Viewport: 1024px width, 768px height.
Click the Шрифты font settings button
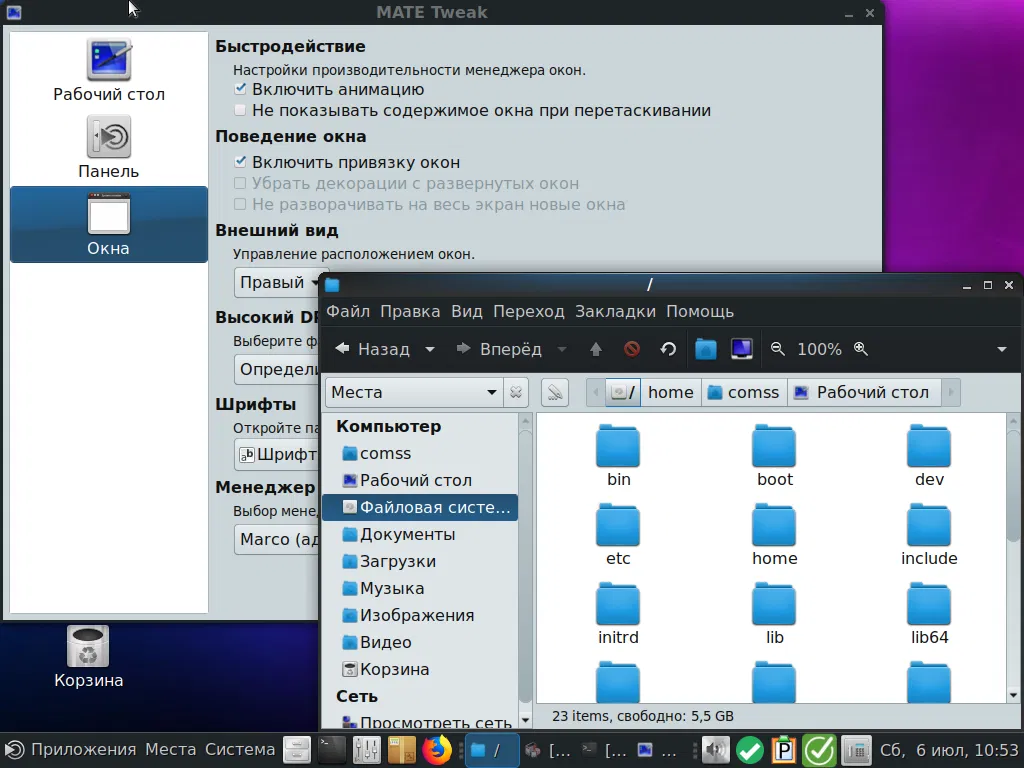tap(278, 455)
